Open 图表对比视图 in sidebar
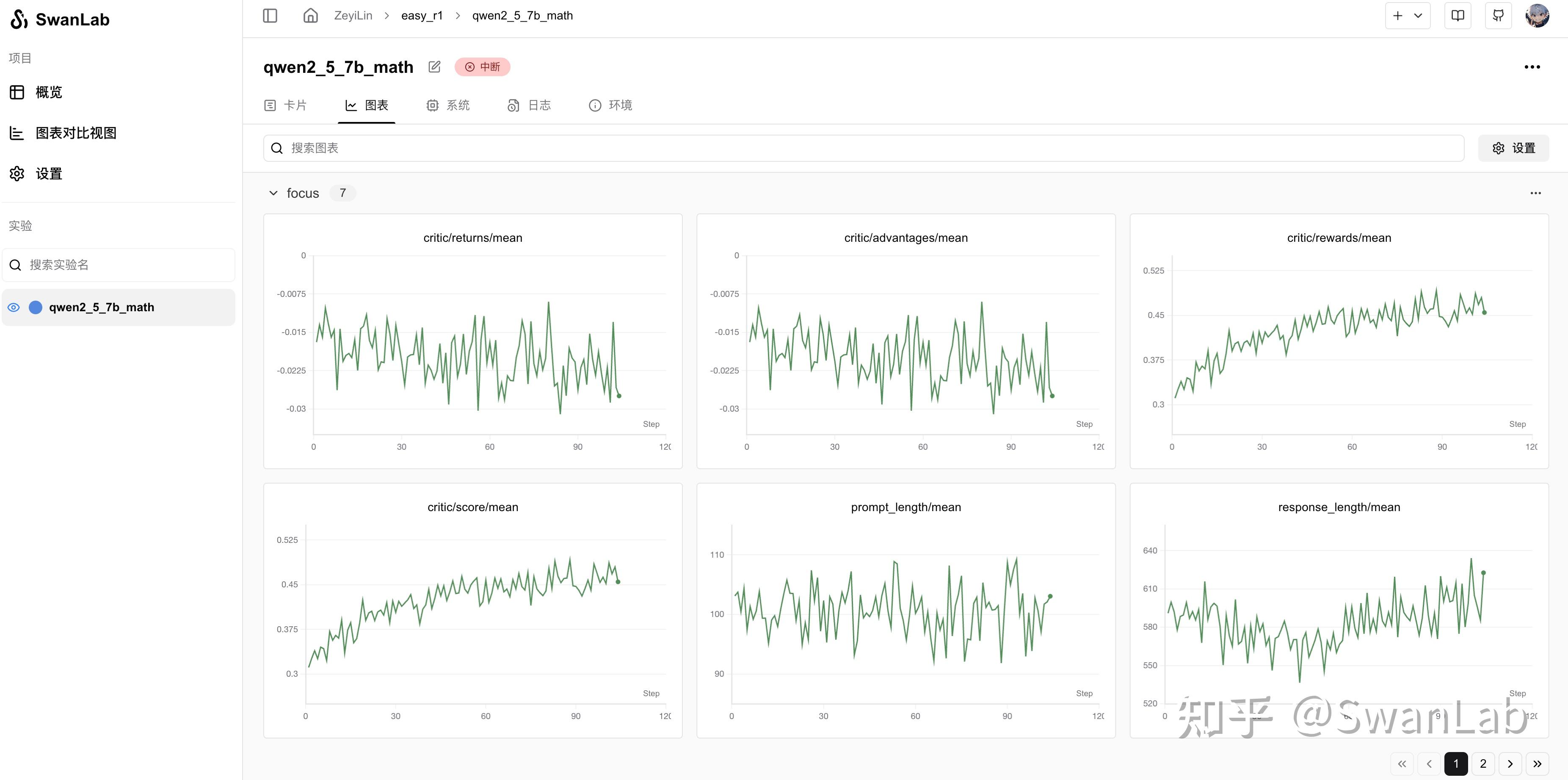Screen dimensions: 1568x780 coord(75,133)
